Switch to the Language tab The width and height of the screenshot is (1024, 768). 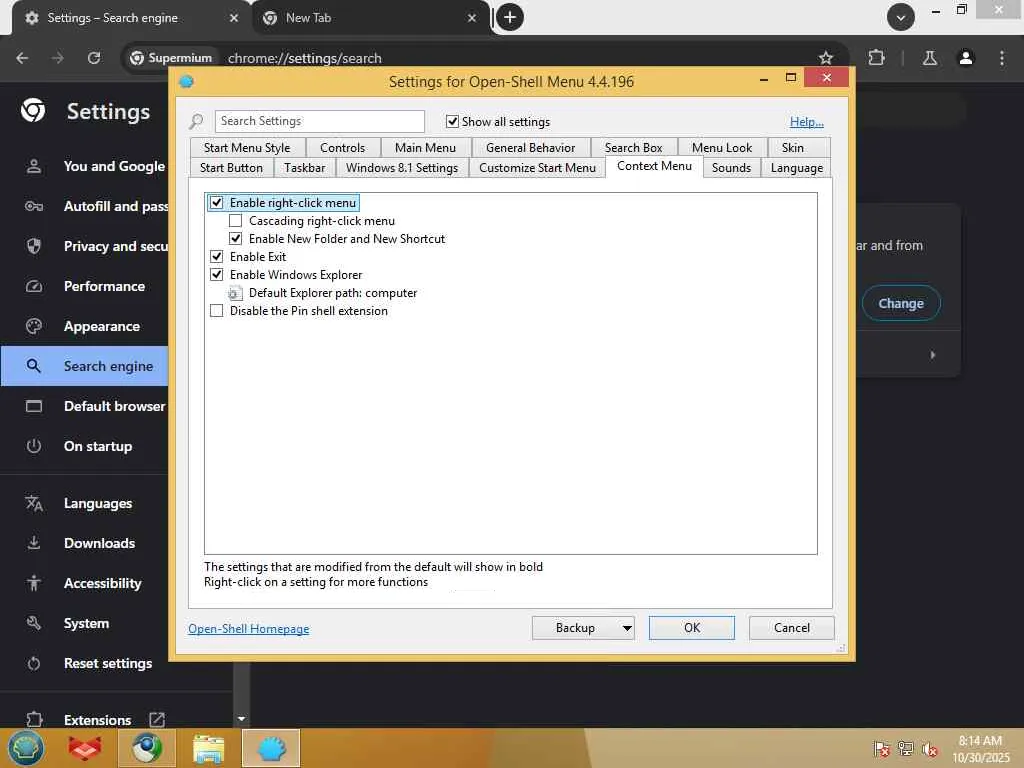tap(797, 168)
